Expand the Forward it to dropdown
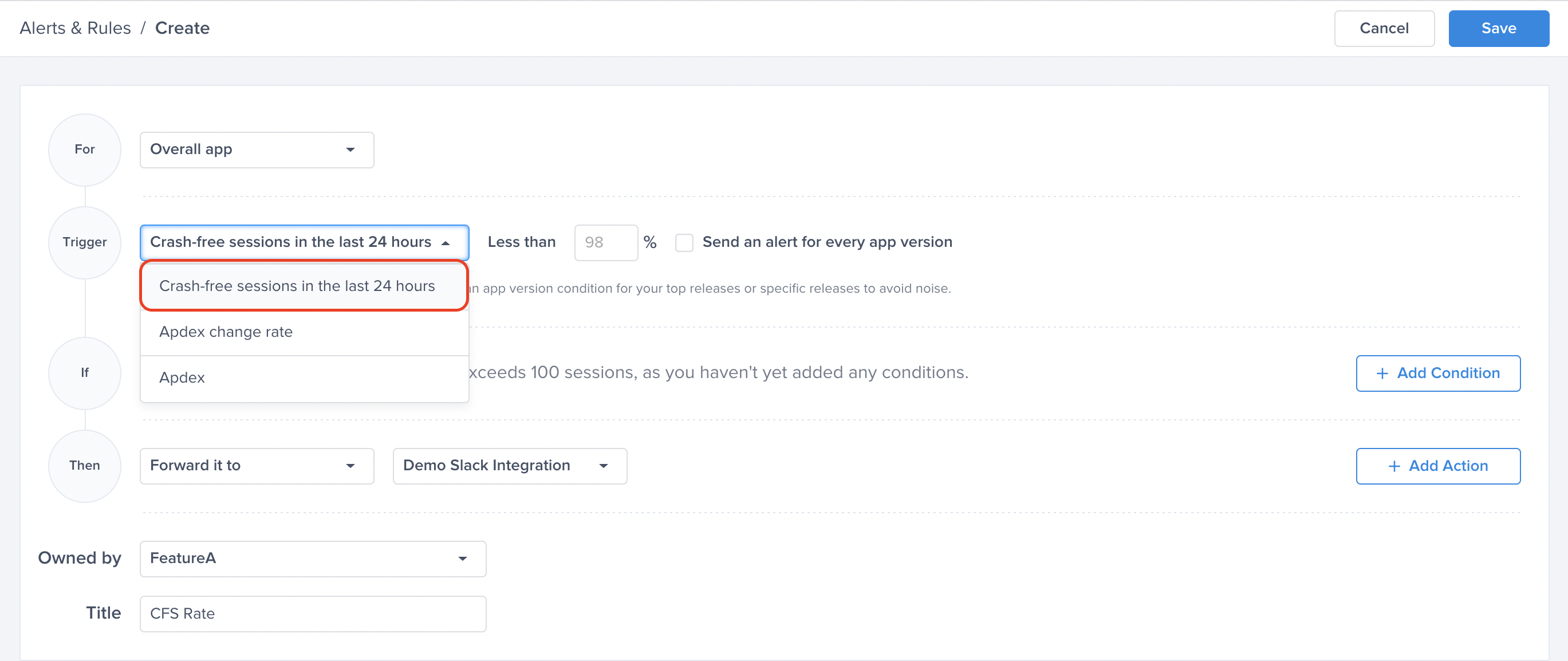This screenshot has width=1568, height=661. [x=256, y=466]
